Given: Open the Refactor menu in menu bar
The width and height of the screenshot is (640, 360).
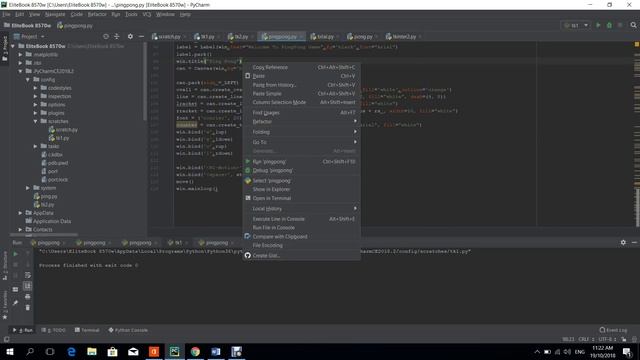Looking at the screenshot, I should pos(97,14).
